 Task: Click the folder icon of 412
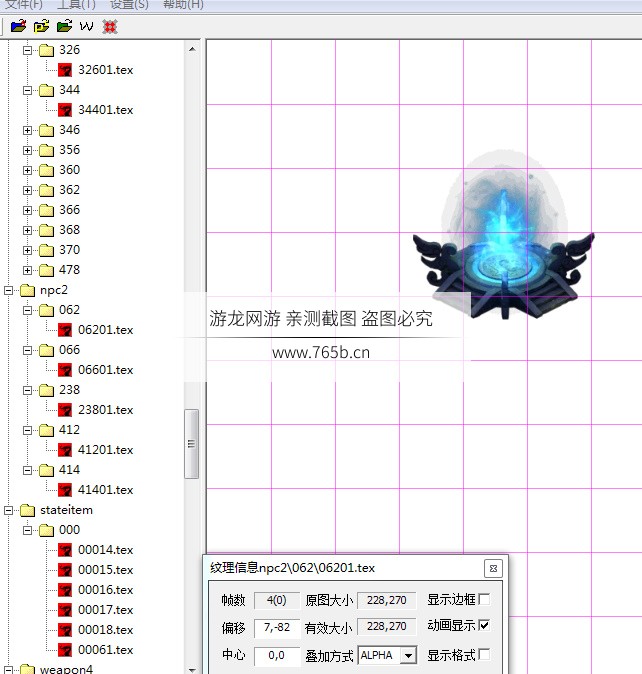pos(46,430)
